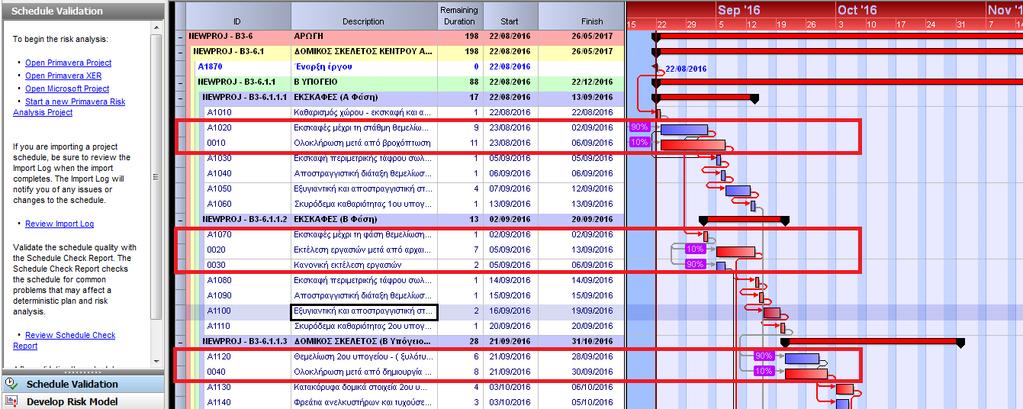The height and width of the screenshot is (409, 1023).
Task: Select 0020 red Gantt bar
Action: (x=735, y=252)
